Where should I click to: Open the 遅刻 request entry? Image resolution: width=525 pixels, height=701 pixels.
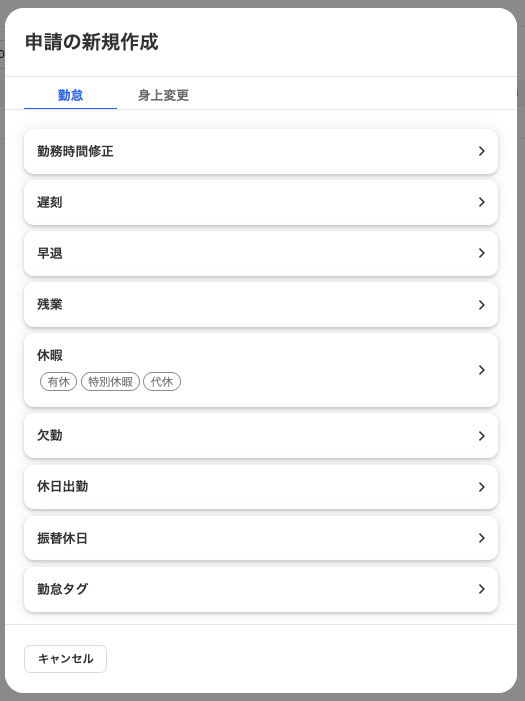point(261,203)
